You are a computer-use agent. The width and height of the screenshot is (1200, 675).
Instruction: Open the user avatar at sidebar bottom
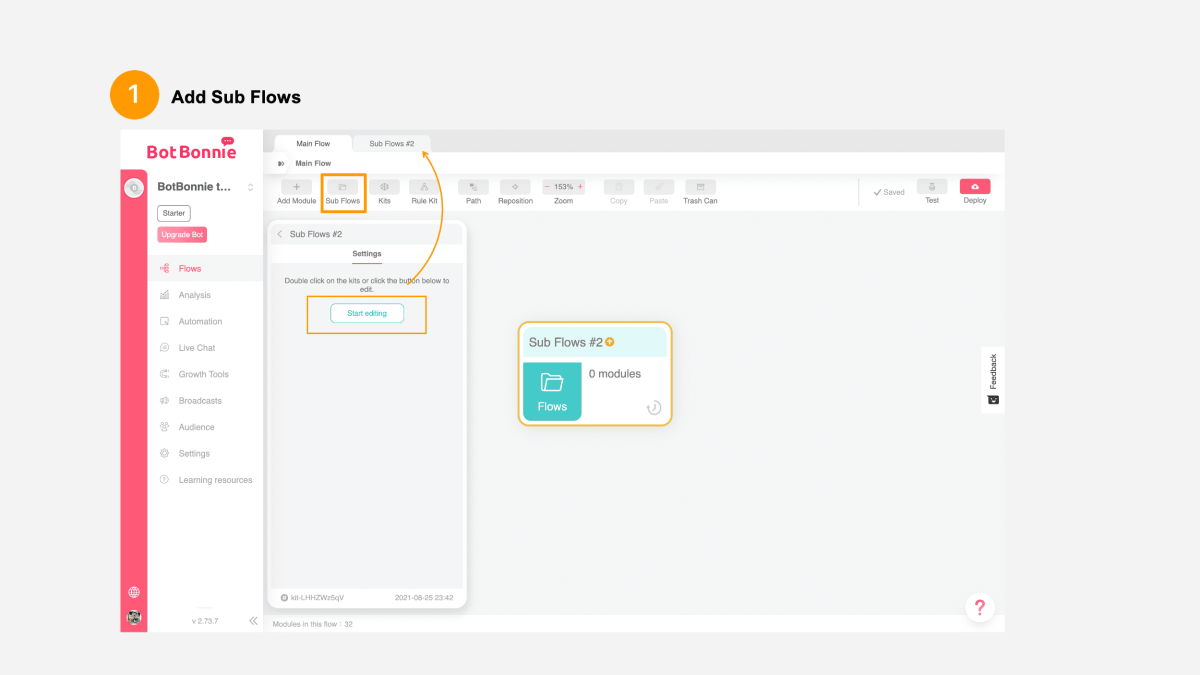tap(134, 617)
